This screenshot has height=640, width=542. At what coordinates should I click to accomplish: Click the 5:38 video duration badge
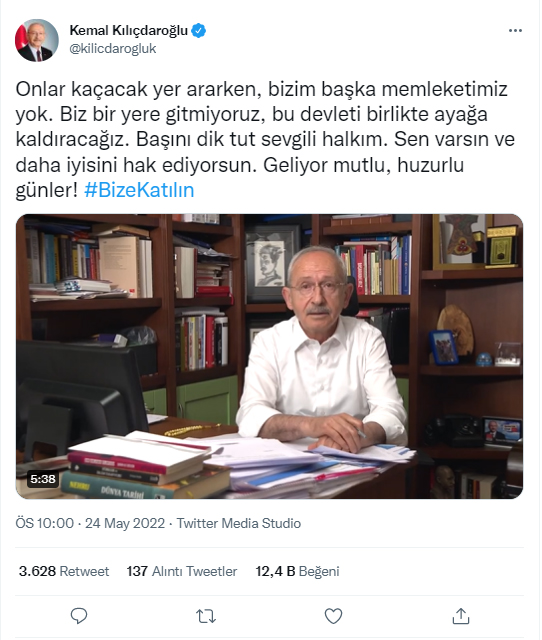click(x=43, y=478)
